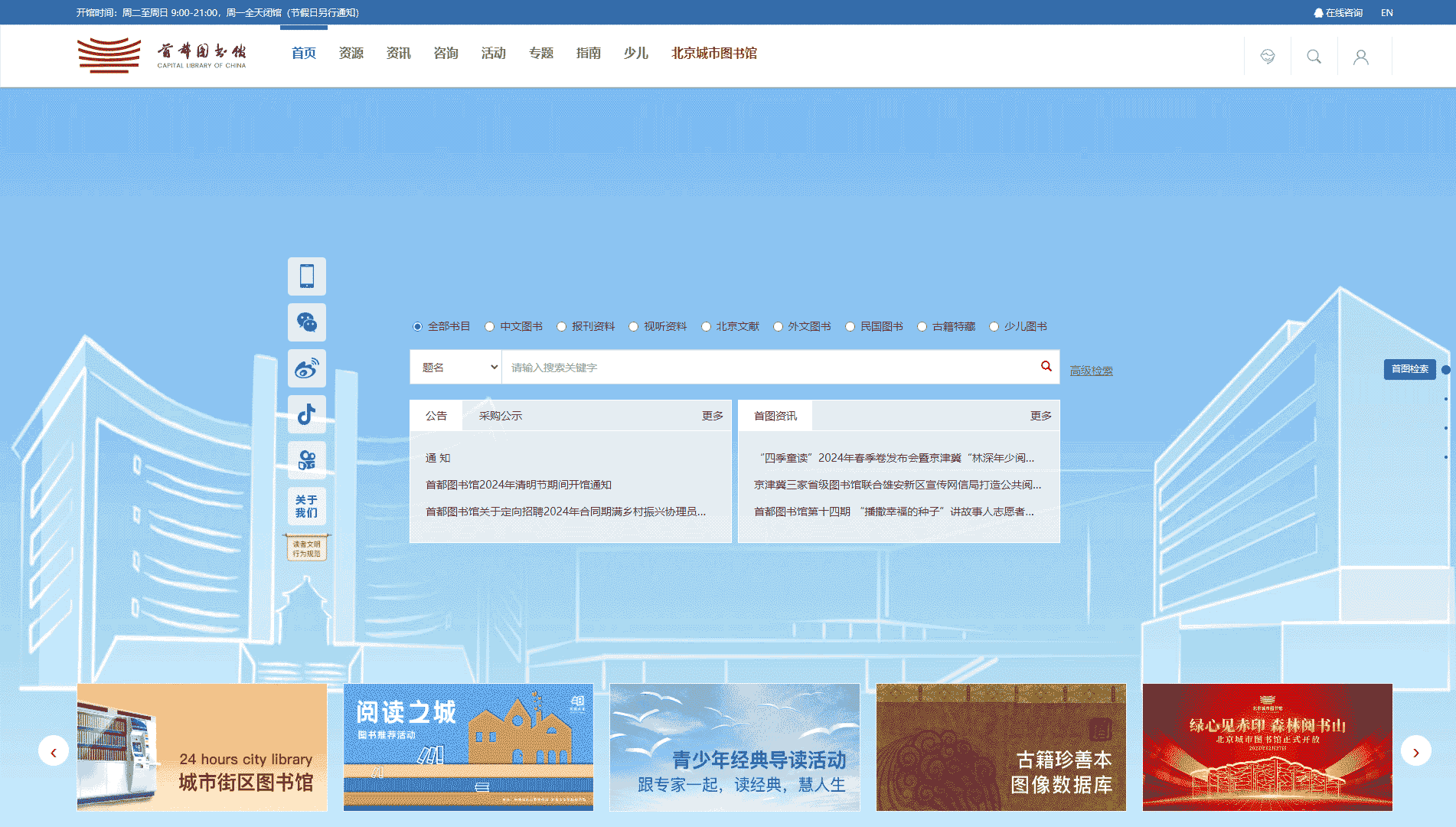Click 更多 in the 公告 panel
The width and height of the screenshot is (1456, 827).
(x=713, y=416)
